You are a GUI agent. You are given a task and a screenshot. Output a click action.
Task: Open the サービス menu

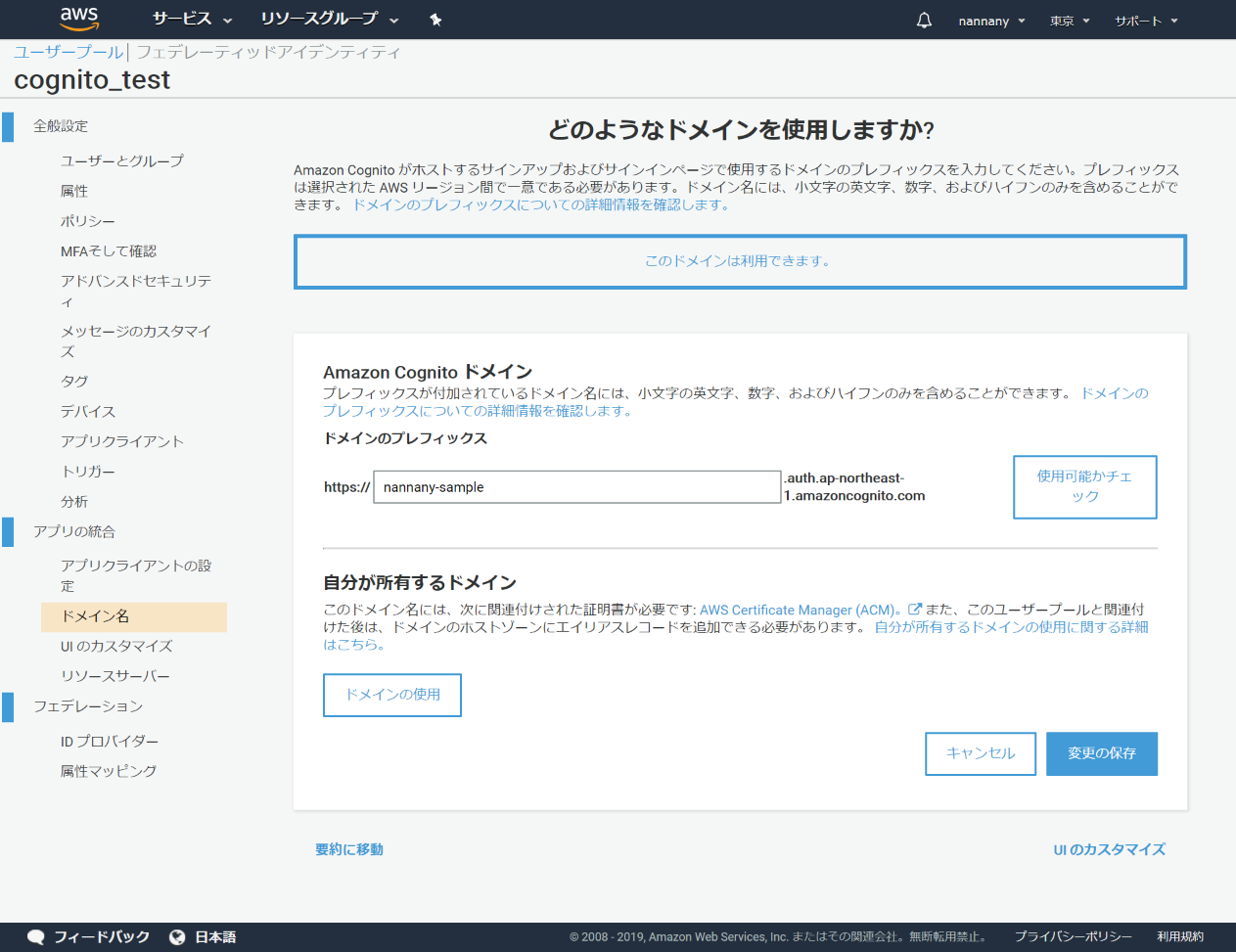coord(185,19)
